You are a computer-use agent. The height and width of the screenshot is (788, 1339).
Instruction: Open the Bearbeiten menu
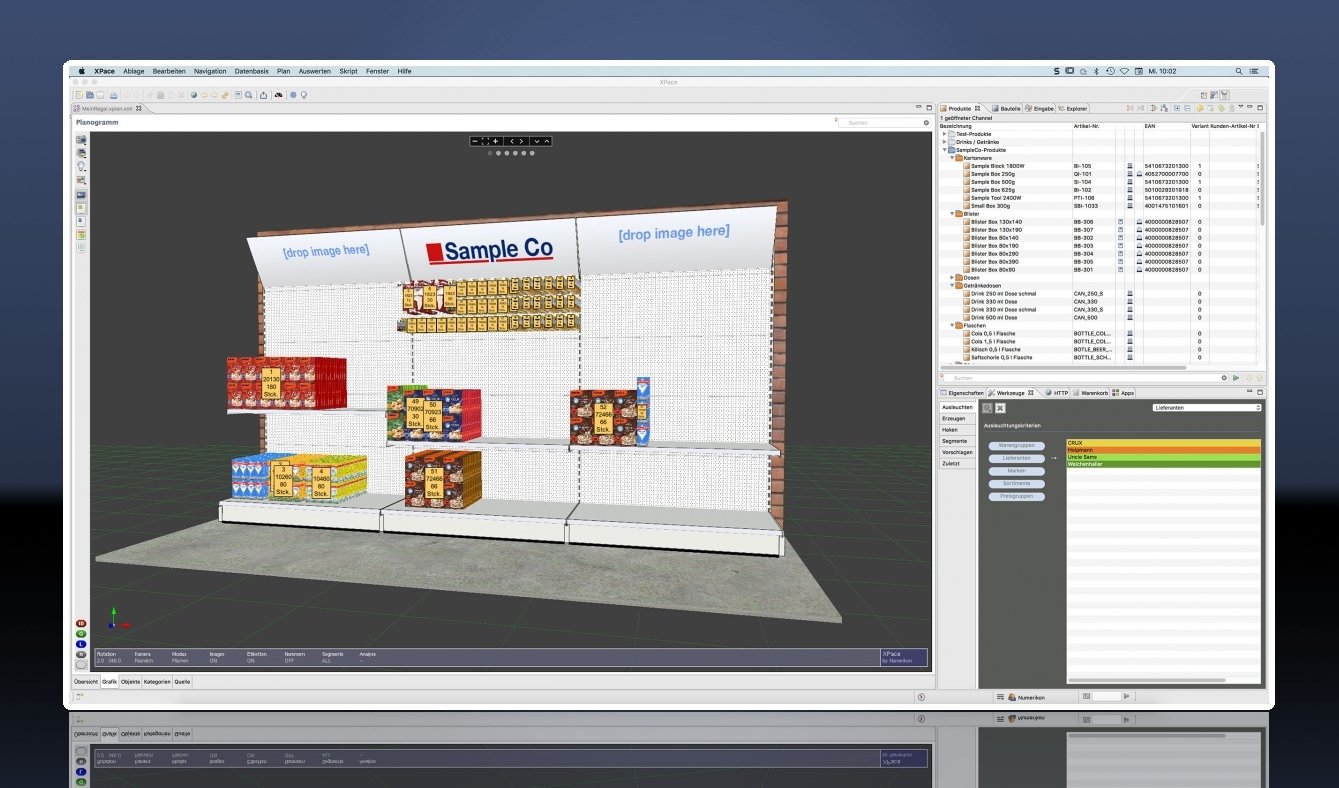[x=170, y=72]
